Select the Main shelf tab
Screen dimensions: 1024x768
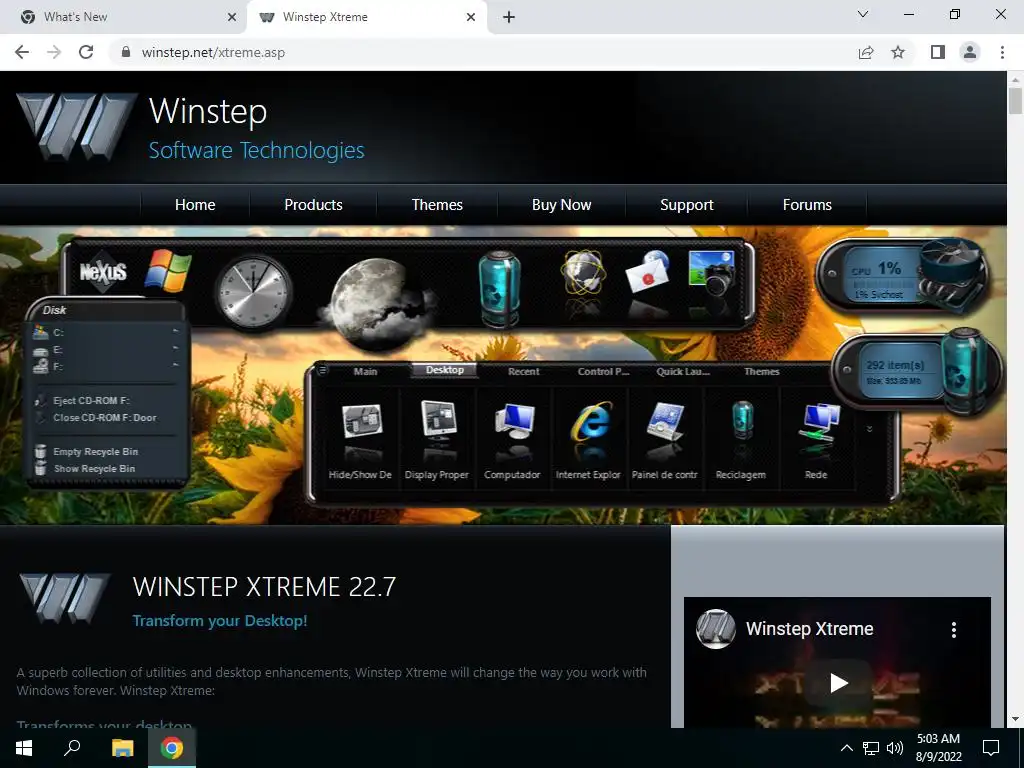tap(366, 371)
